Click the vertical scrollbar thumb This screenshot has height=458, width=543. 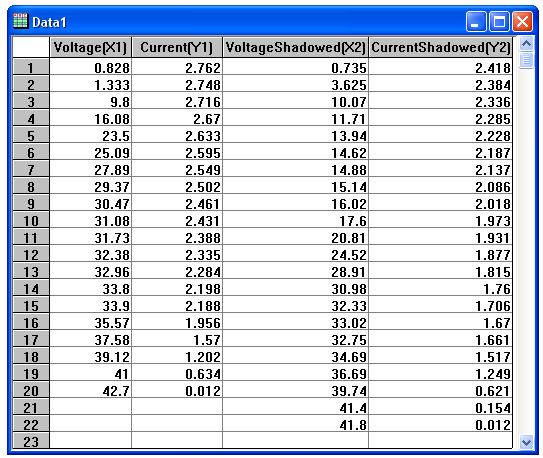pos(526,61)
